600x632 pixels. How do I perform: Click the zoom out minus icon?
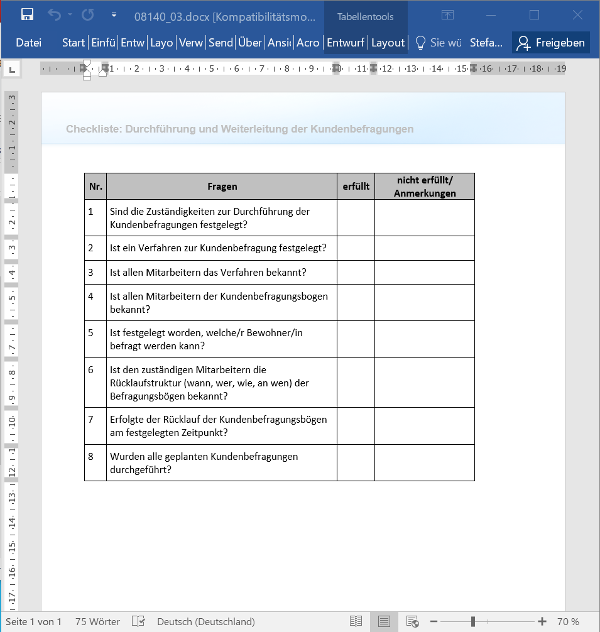[431, 621]
